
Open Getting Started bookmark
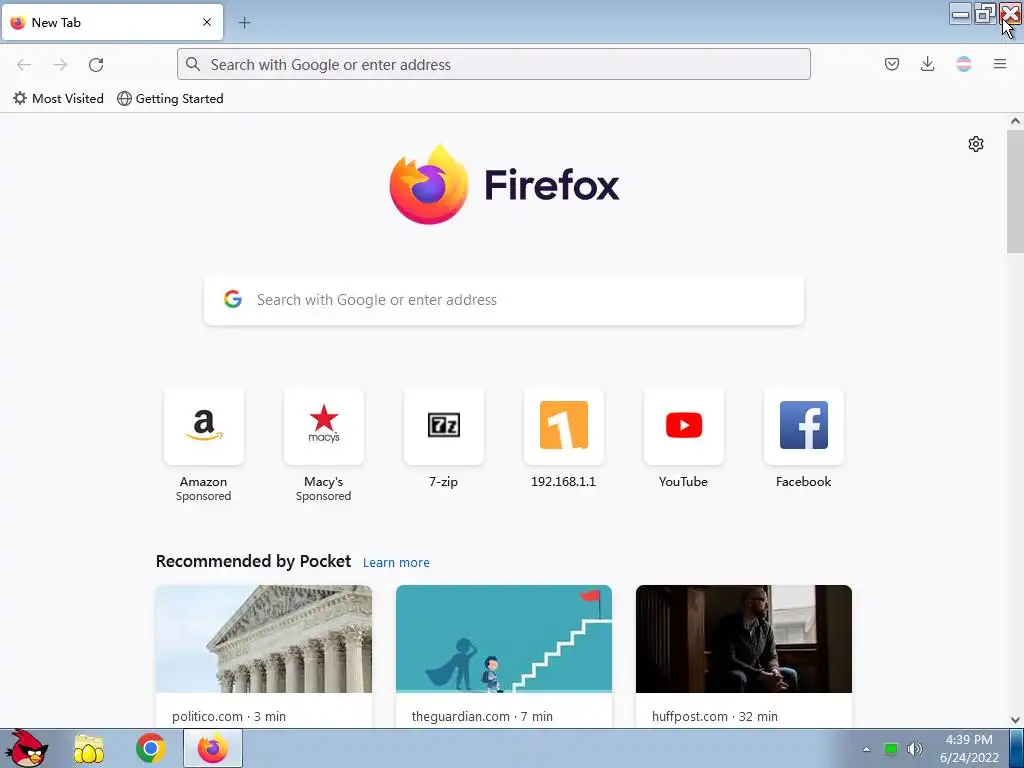170,99
